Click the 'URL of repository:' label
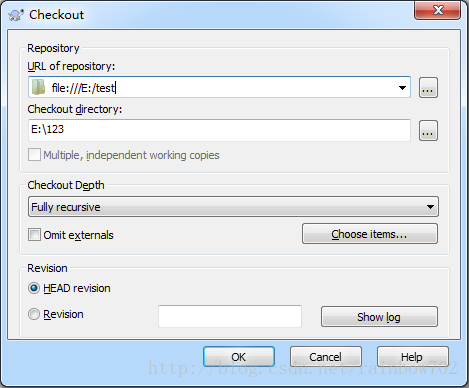Screen dimensions: 469x388 point(71,66)
